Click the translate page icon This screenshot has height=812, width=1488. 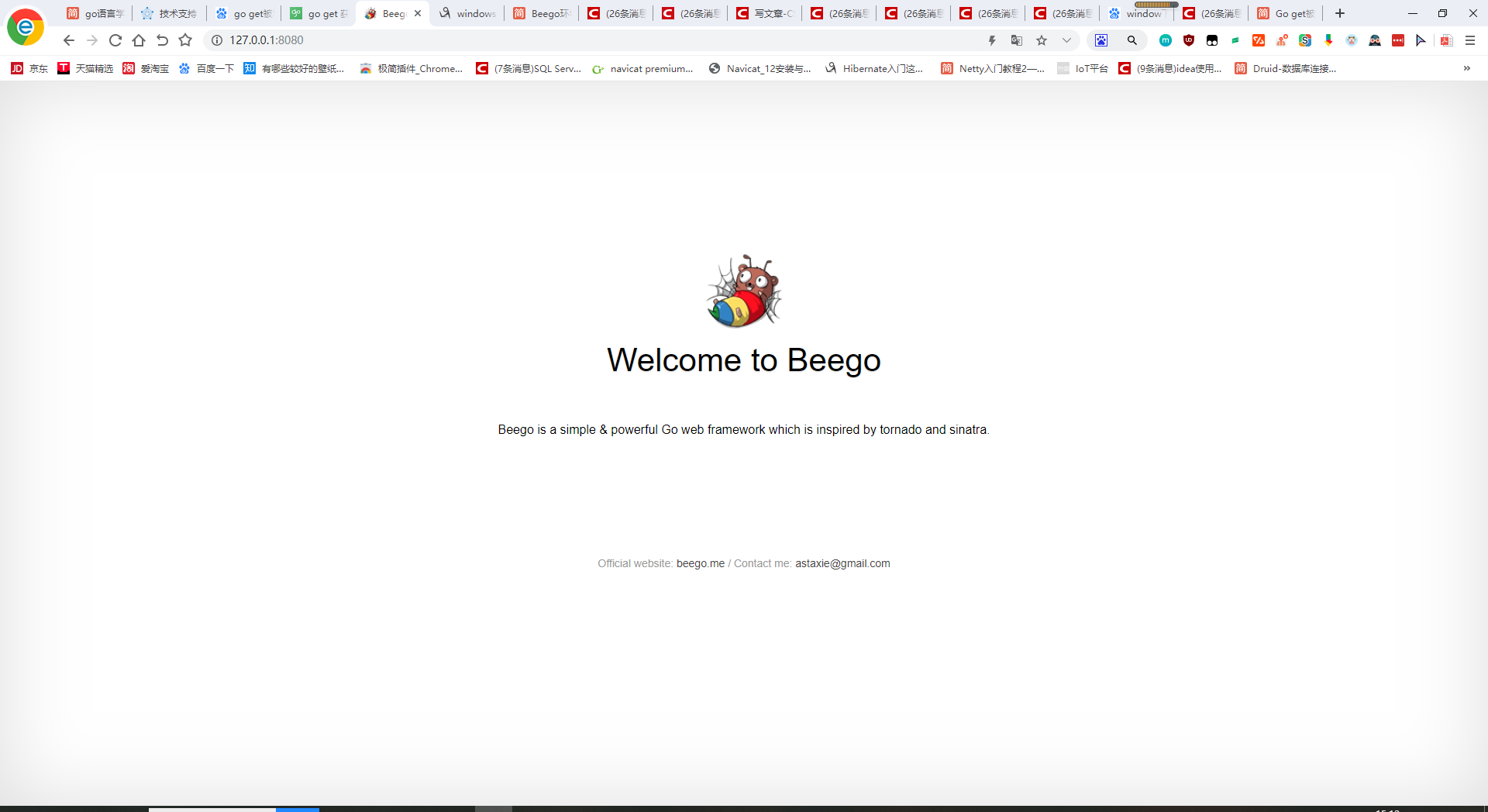(1017, 40)
